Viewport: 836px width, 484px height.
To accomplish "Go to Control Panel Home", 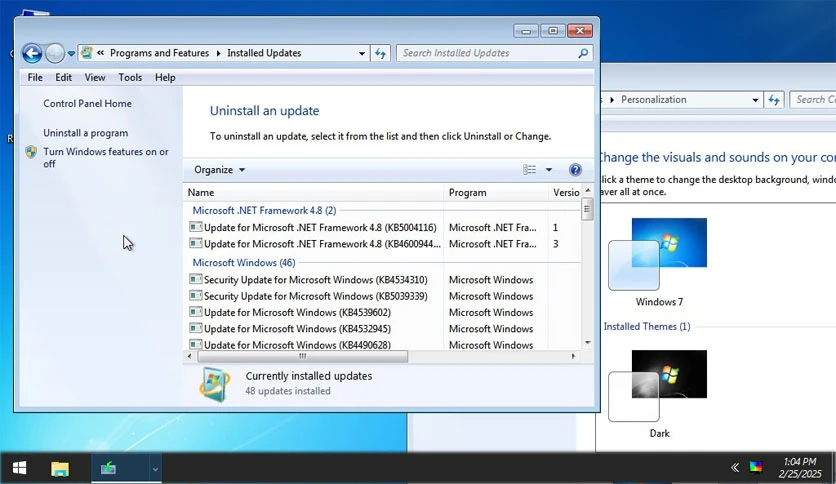I will [87, 103].
